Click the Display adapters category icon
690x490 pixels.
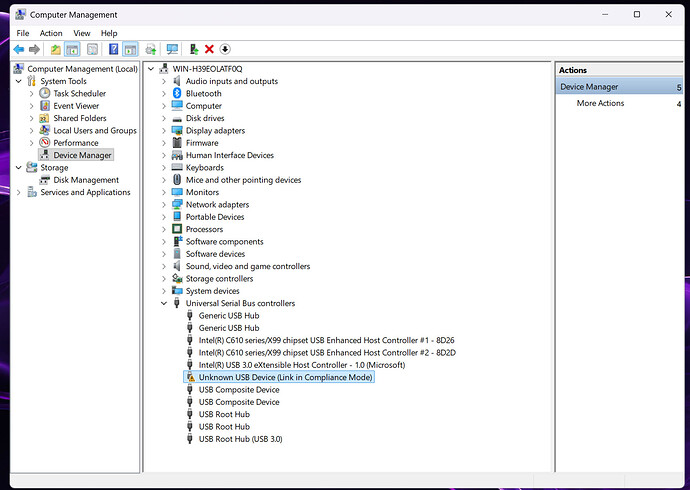177,131
